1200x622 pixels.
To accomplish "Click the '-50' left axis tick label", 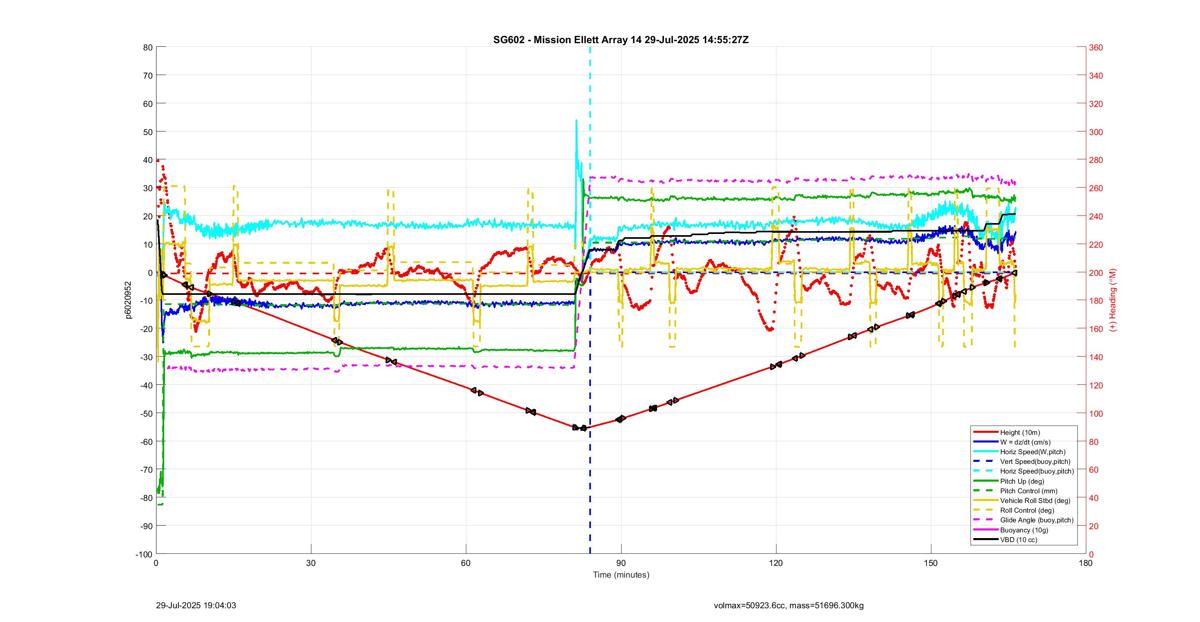I will click(147, 413).
